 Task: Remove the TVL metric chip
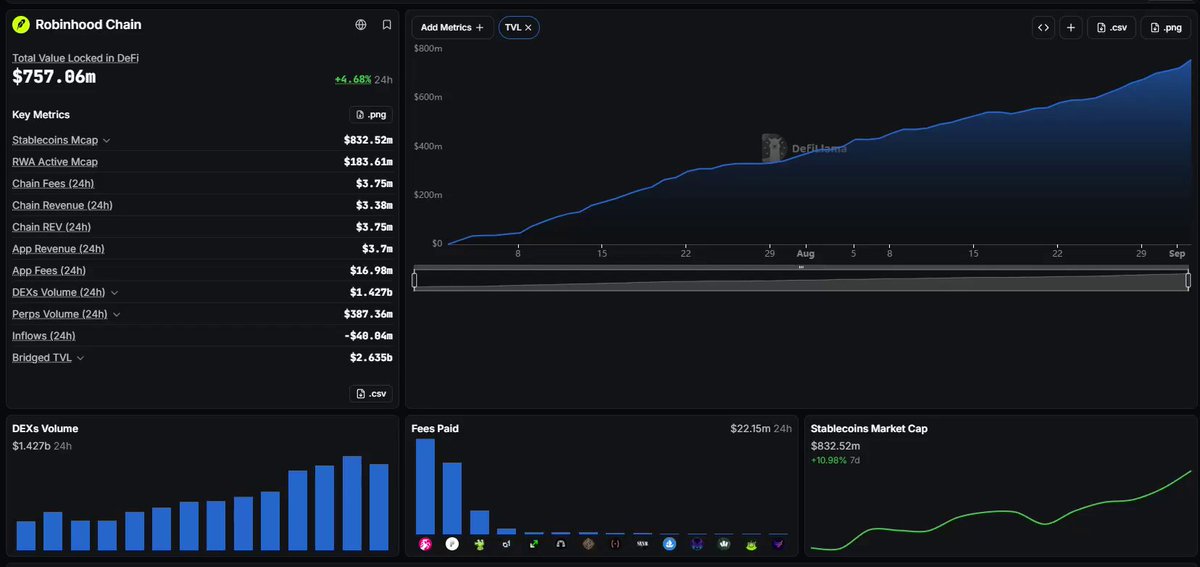[x=528, y=27]
